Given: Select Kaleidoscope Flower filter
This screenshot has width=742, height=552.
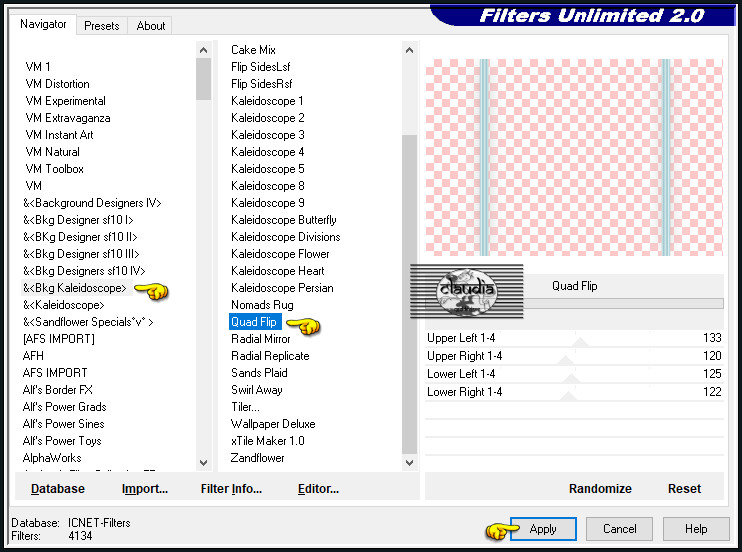Looking at the screenshot, I should point(280,254).
